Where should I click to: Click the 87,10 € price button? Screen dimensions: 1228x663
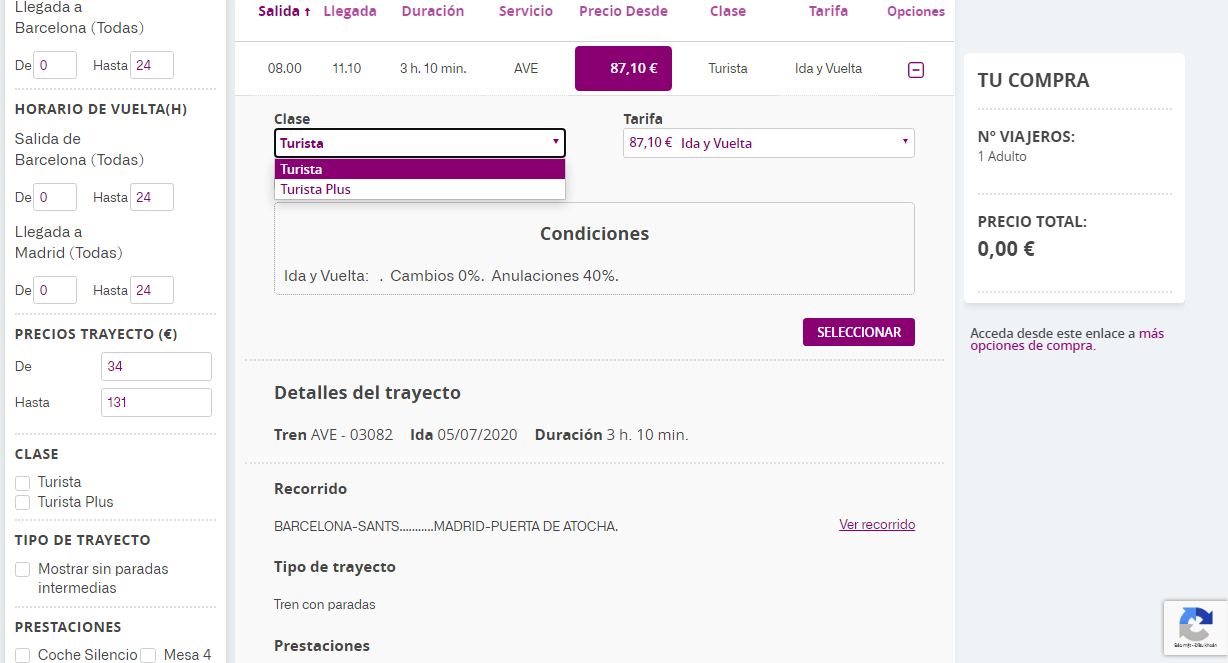coord(623,69)
